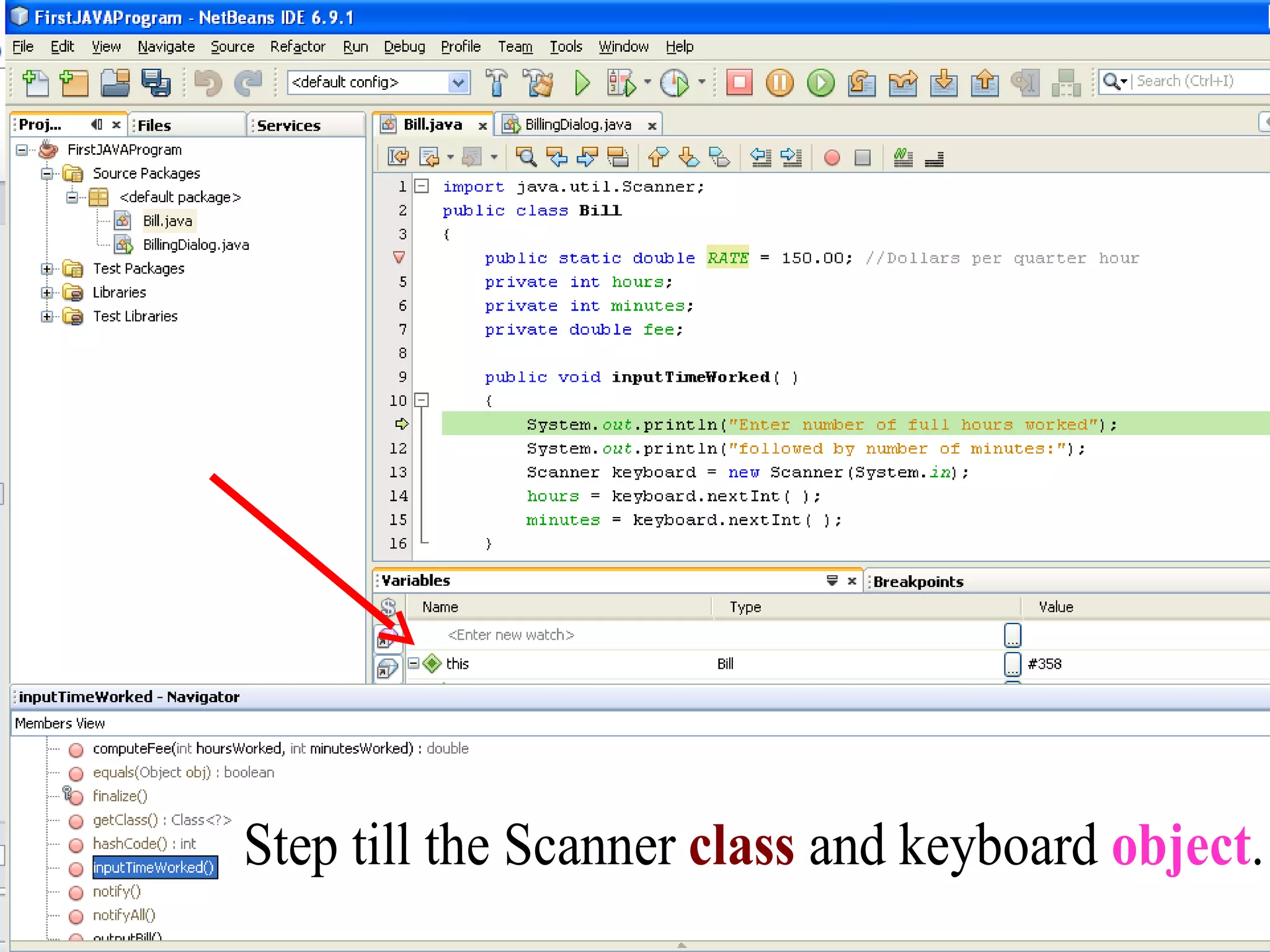Click the Build Project hammer icon
The height and width of the screenshot is (952, 1270).
[496, 82]
